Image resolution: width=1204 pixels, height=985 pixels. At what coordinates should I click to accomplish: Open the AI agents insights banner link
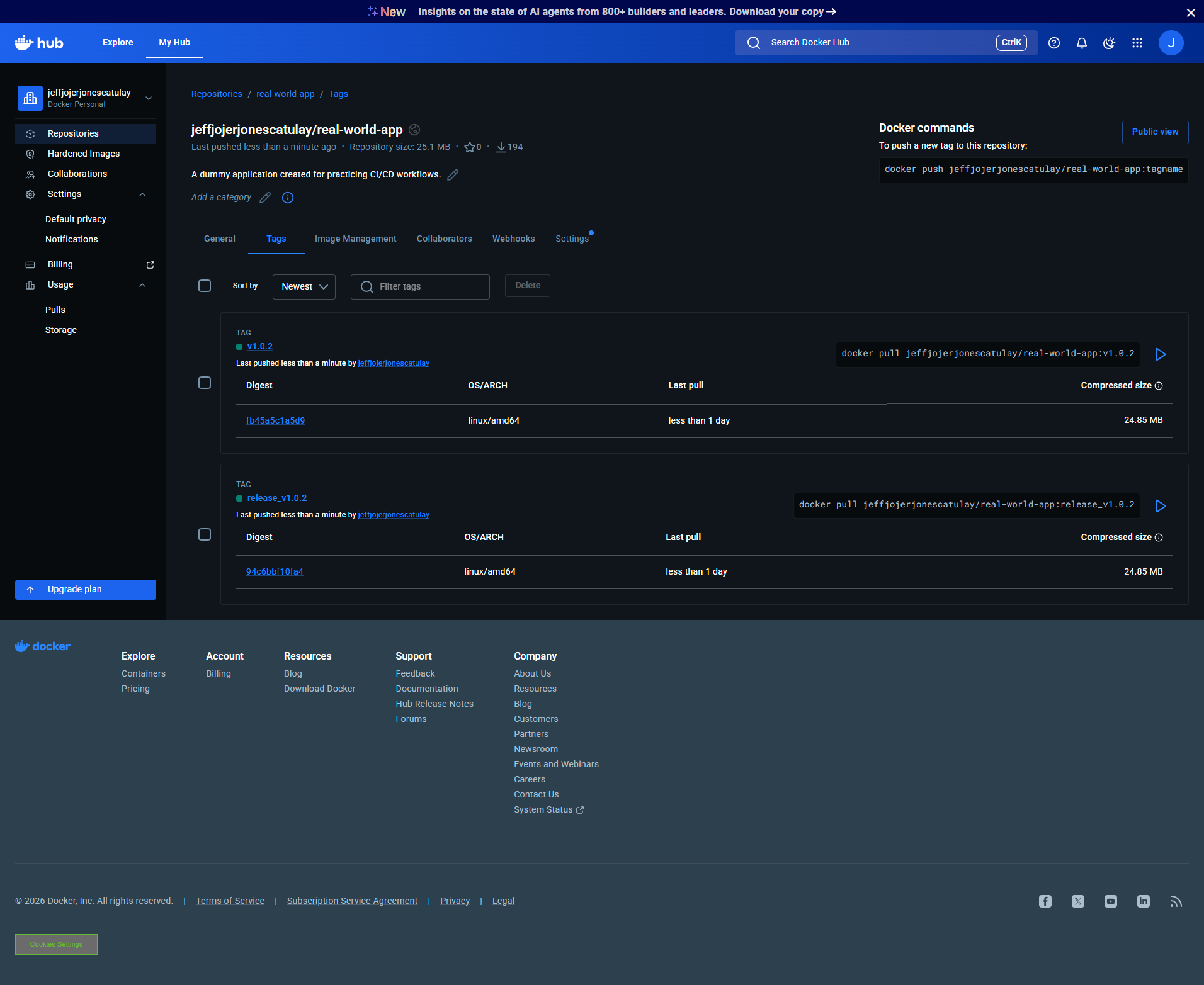coord(627,12)
